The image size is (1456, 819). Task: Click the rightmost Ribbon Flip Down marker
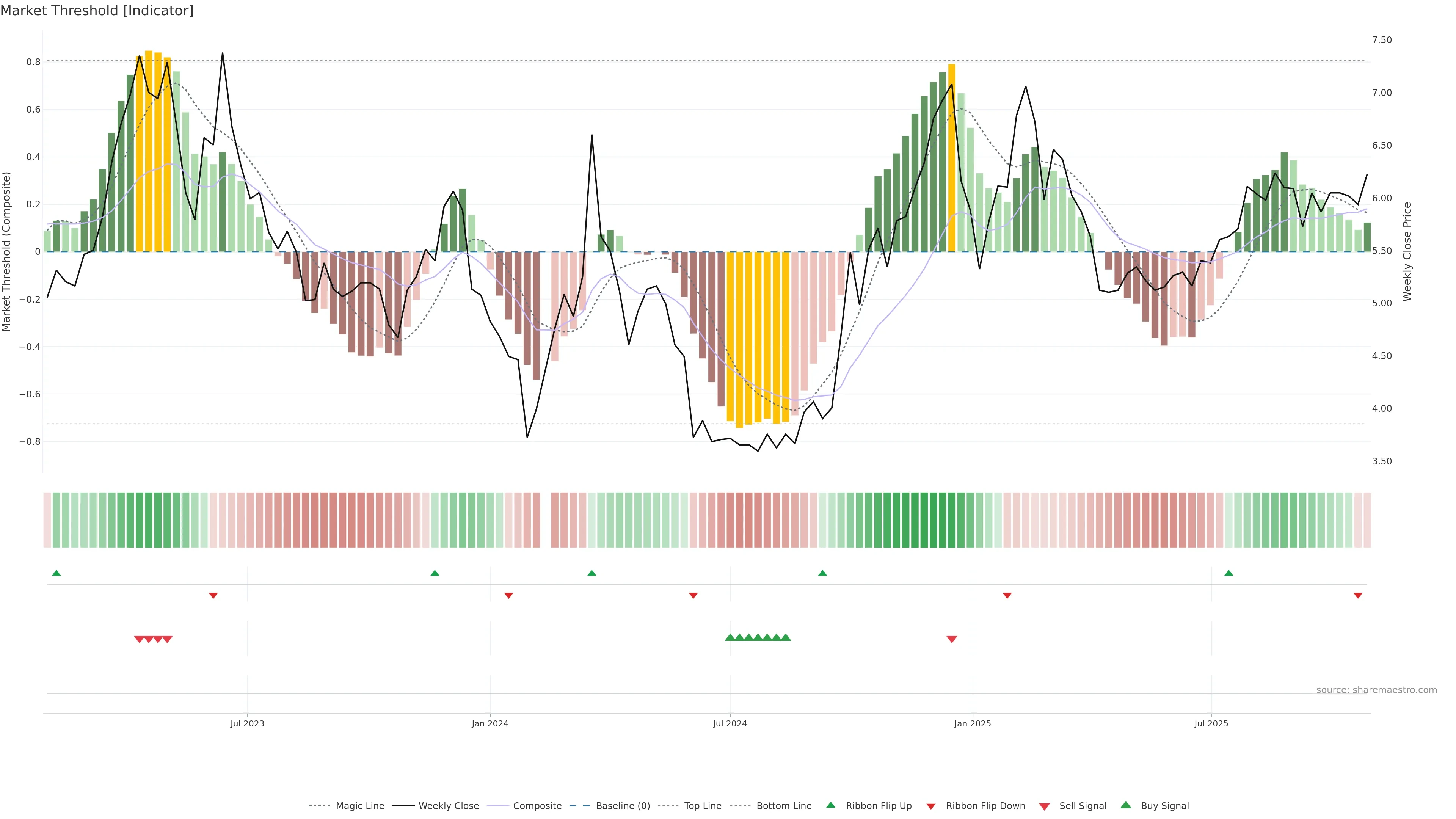1358,596
